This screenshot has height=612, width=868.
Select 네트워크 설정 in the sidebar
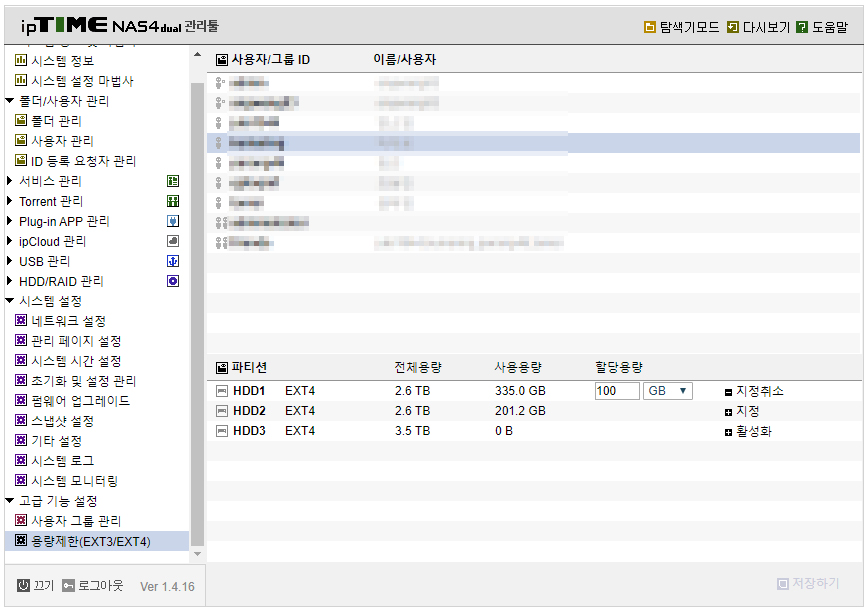point(68,321)
